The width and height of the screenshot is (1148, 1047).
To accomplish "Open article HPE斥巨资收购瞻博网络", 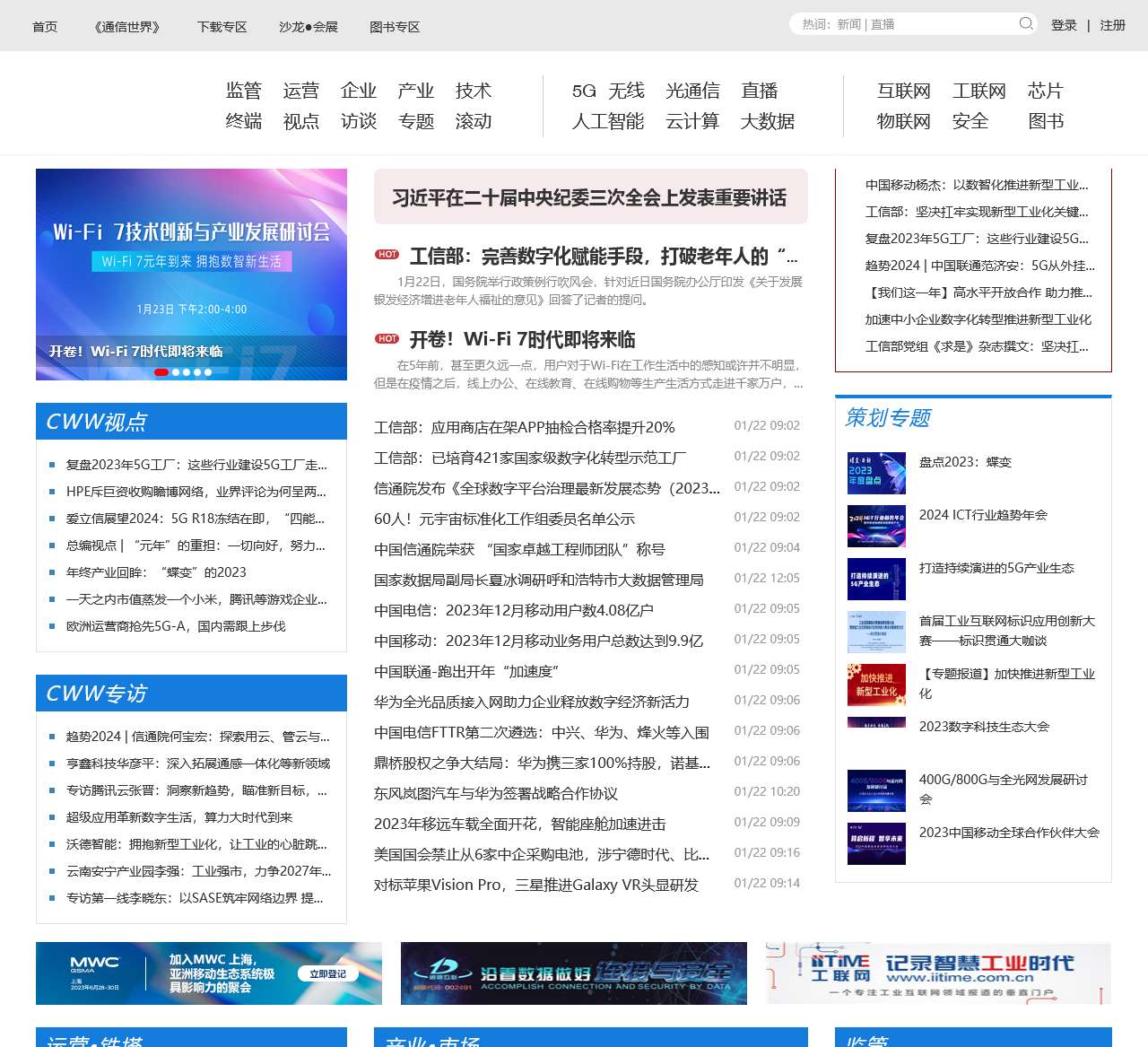I will pos(196,492).
